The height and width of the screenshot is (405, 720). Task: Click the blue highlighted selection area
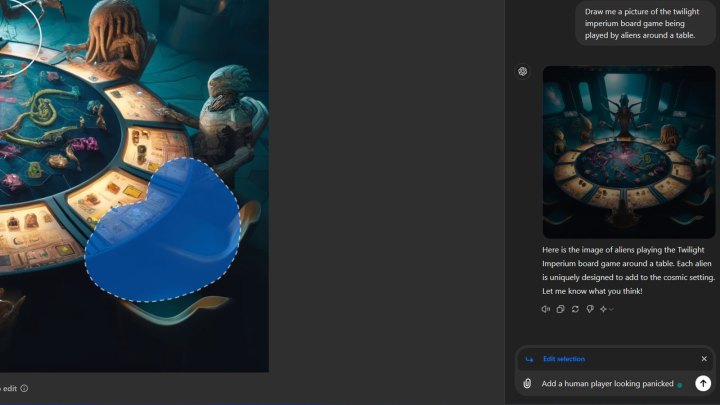(165, 235)
